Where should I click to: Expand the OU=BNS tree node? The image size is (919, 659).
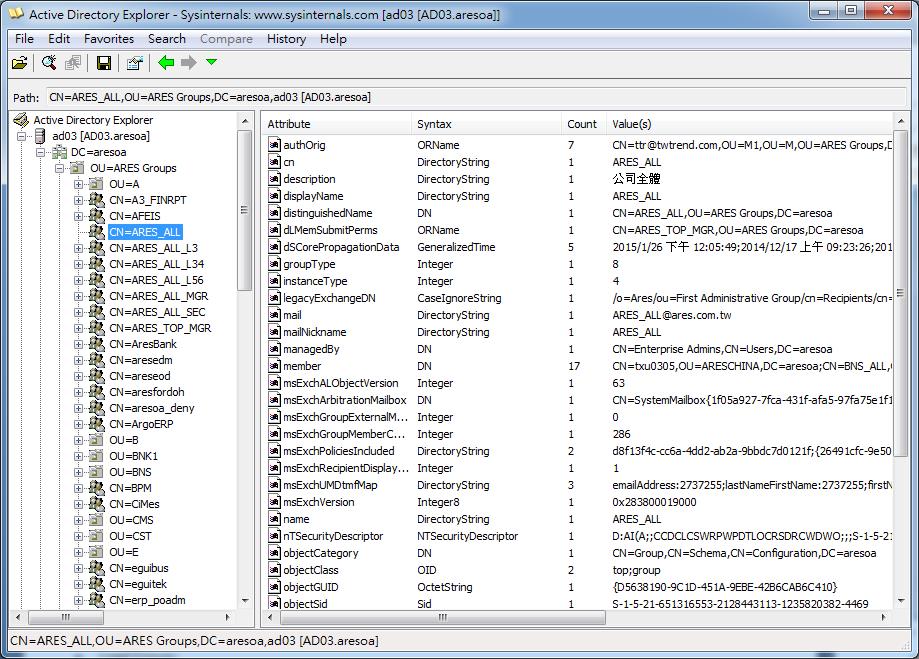pyautogui.click(x=78, y=472)
